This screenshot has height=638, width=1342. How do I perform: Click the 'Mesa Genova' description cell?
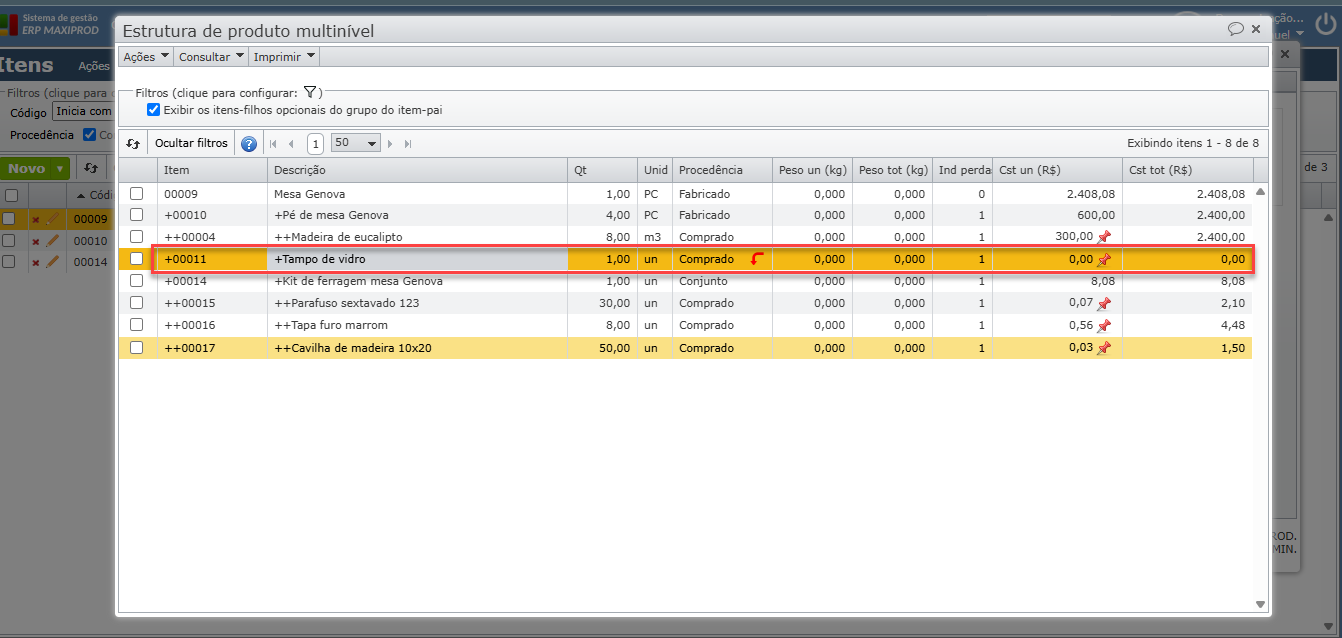pyautogui.click(x=417, y=194)
